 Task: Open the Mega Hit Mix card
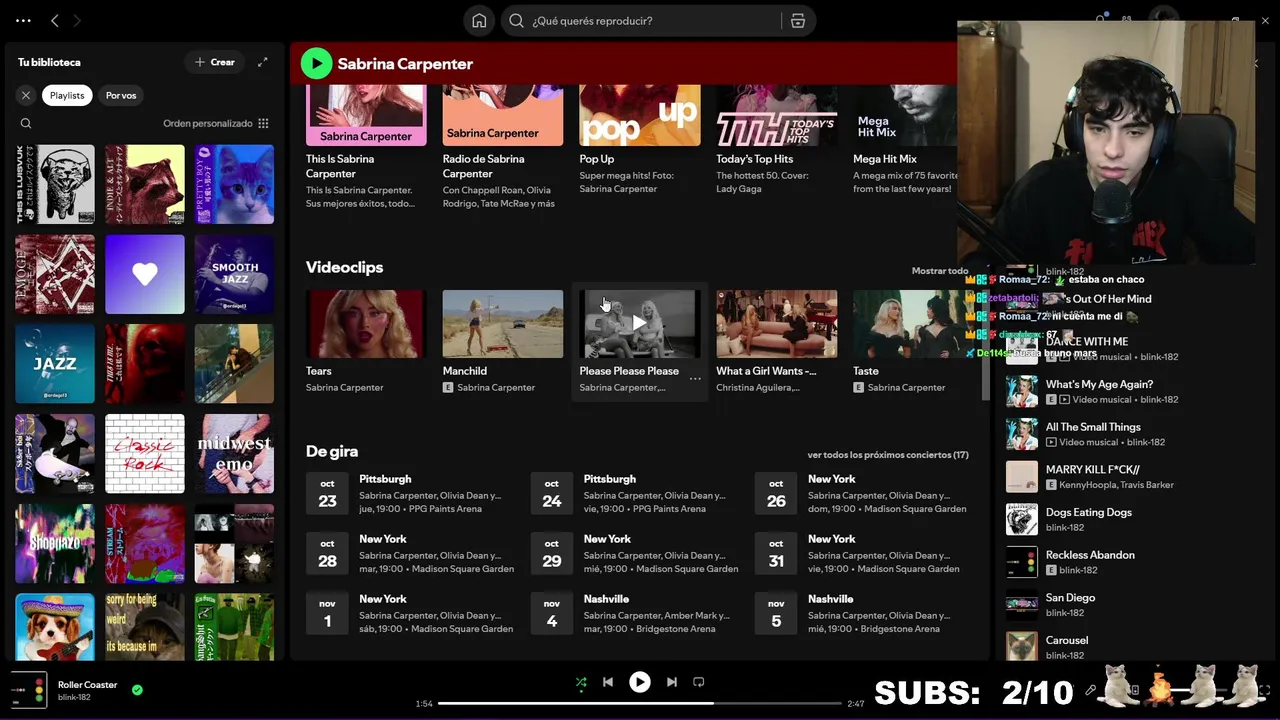click(x=905, y=148)
